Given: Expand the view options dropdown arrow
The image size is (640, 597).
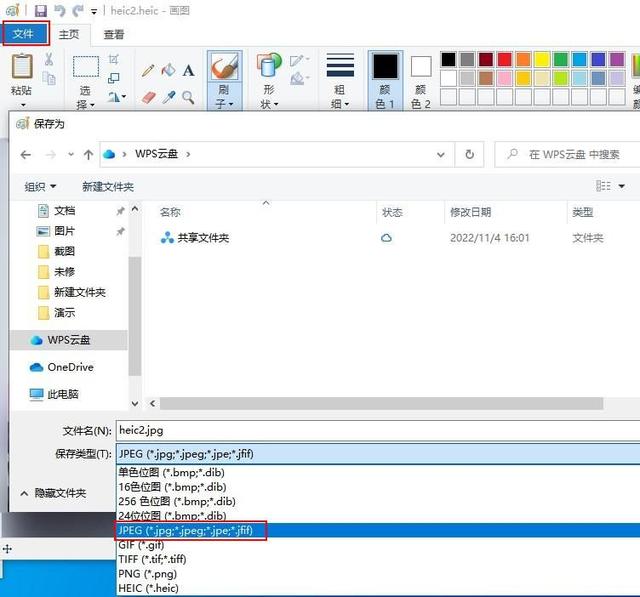Looking at the screenshot, I should 622,186.
